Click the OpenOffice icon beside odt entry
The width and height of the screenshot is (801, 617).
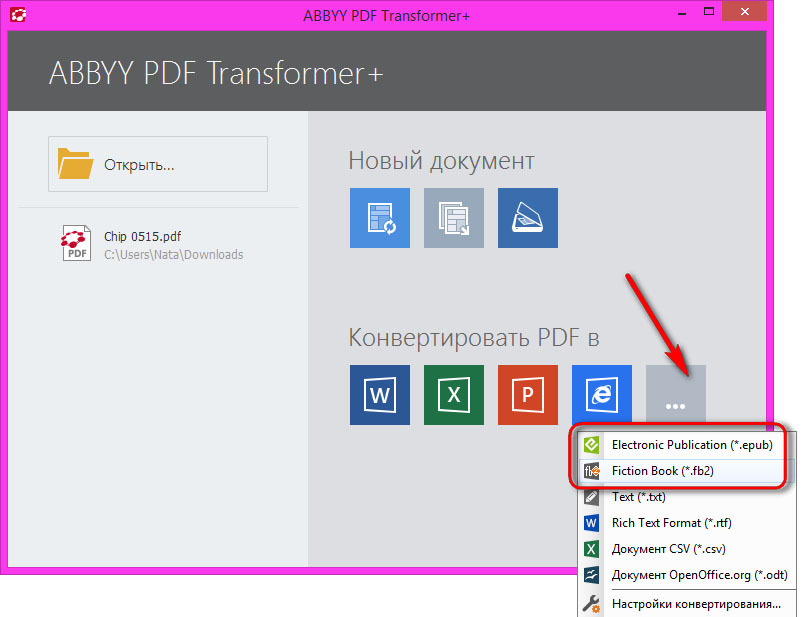point(592,575)
